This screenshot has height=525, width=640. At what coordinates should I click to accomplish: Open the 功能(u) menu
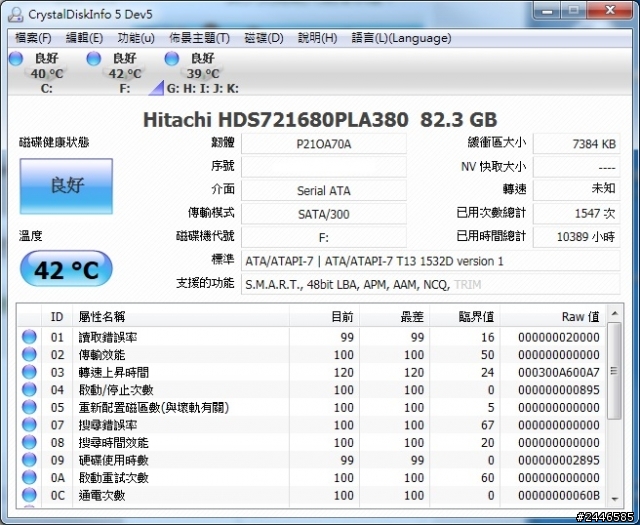click(135, 38)
